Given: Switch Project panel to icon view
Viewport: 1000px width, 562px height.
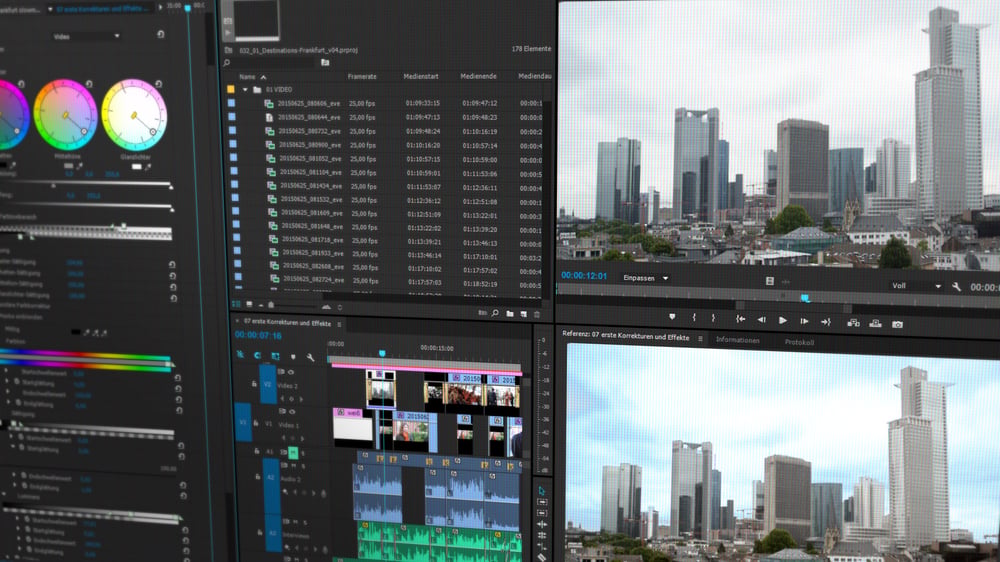Looking at the screenshot, I should tap(249, 305).
